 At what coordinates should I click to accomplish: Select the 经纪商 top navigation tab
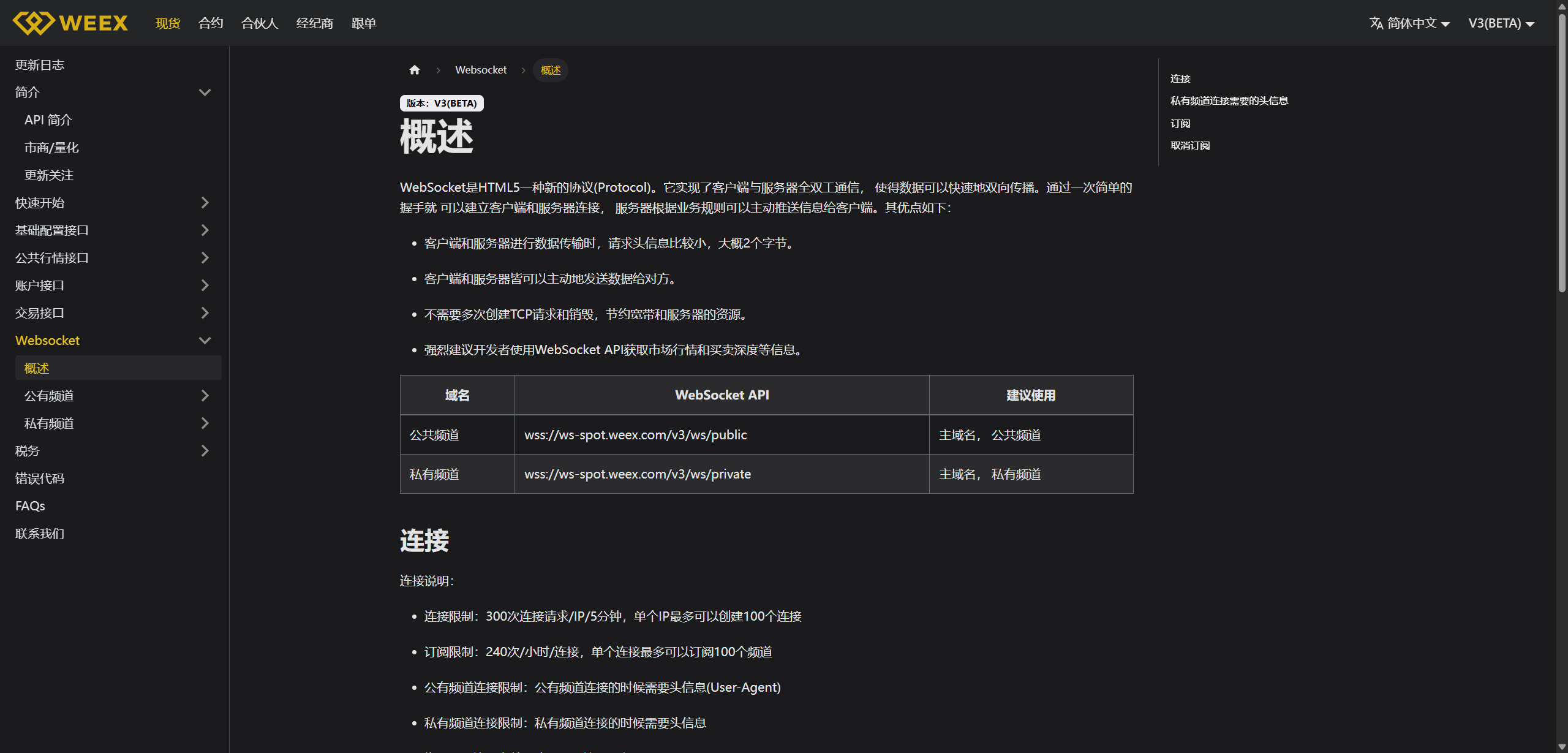pyautogui.click(x=315, y=23)
